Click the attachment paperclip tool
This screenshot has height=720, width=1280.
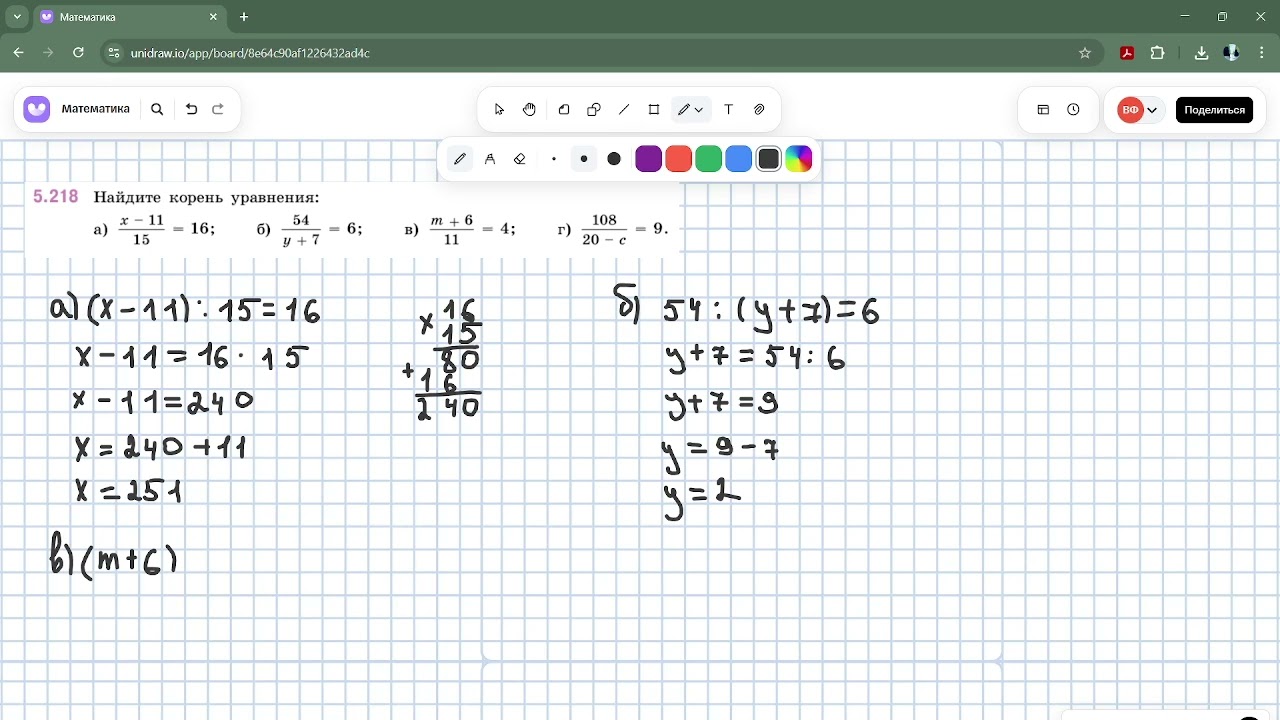759,110
